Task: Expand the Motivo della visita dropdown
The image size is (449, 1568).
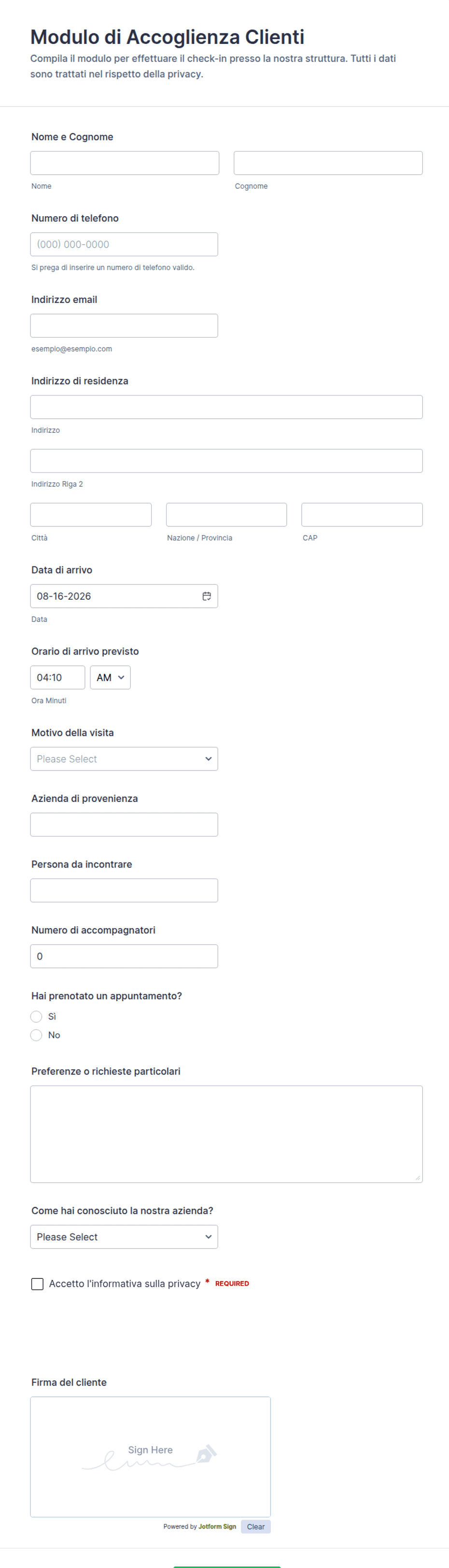Action: coord(124,759)
